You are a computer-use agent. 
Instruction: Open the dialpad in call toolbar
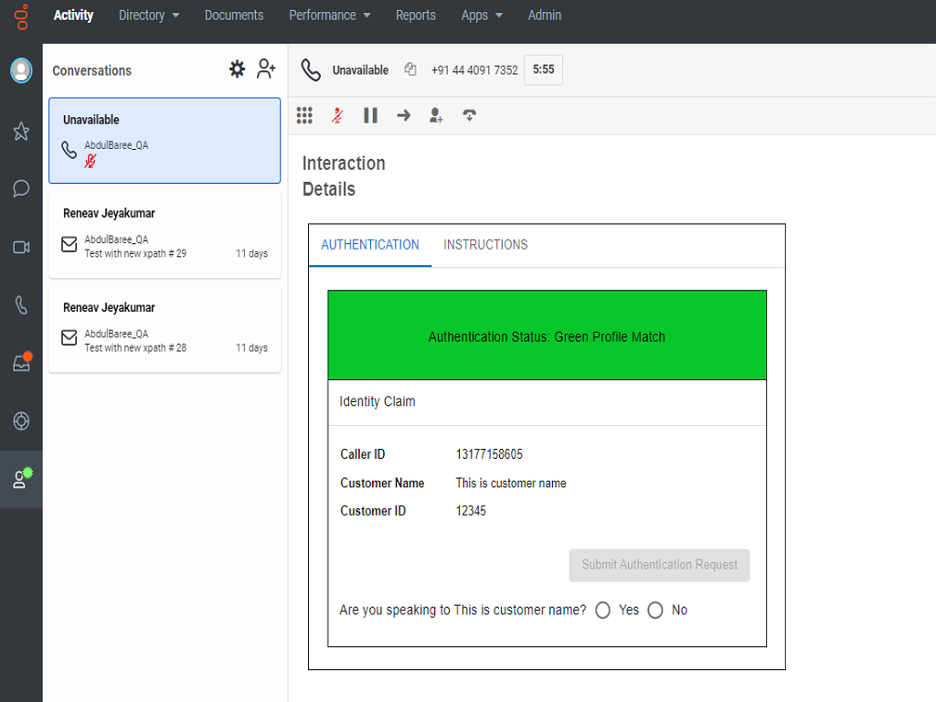pyautogui.click(x=305, y=116)
